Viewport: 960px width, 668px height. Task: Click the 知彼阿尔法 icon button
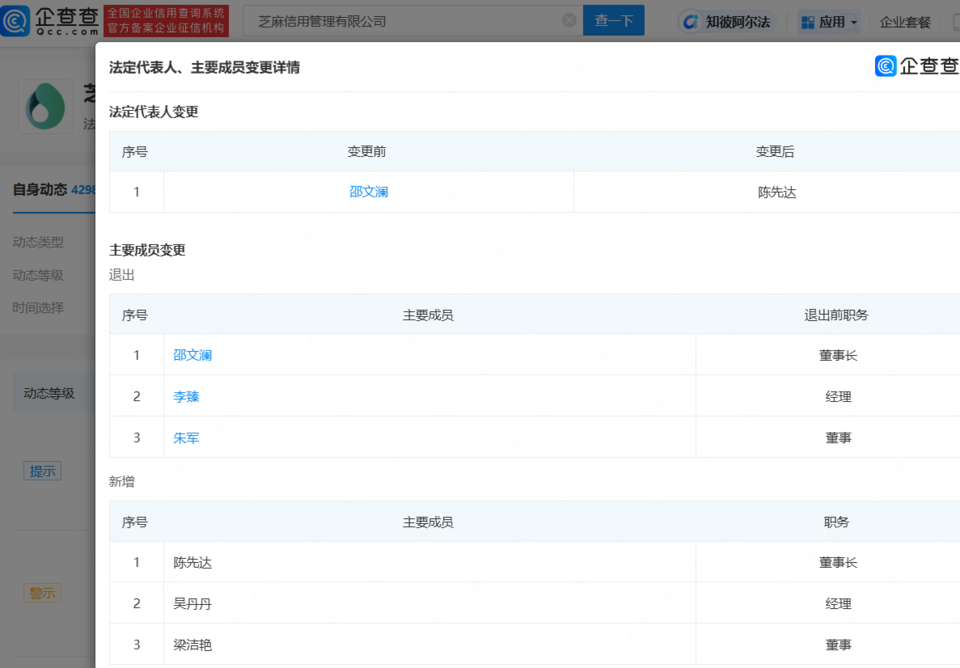690,22
